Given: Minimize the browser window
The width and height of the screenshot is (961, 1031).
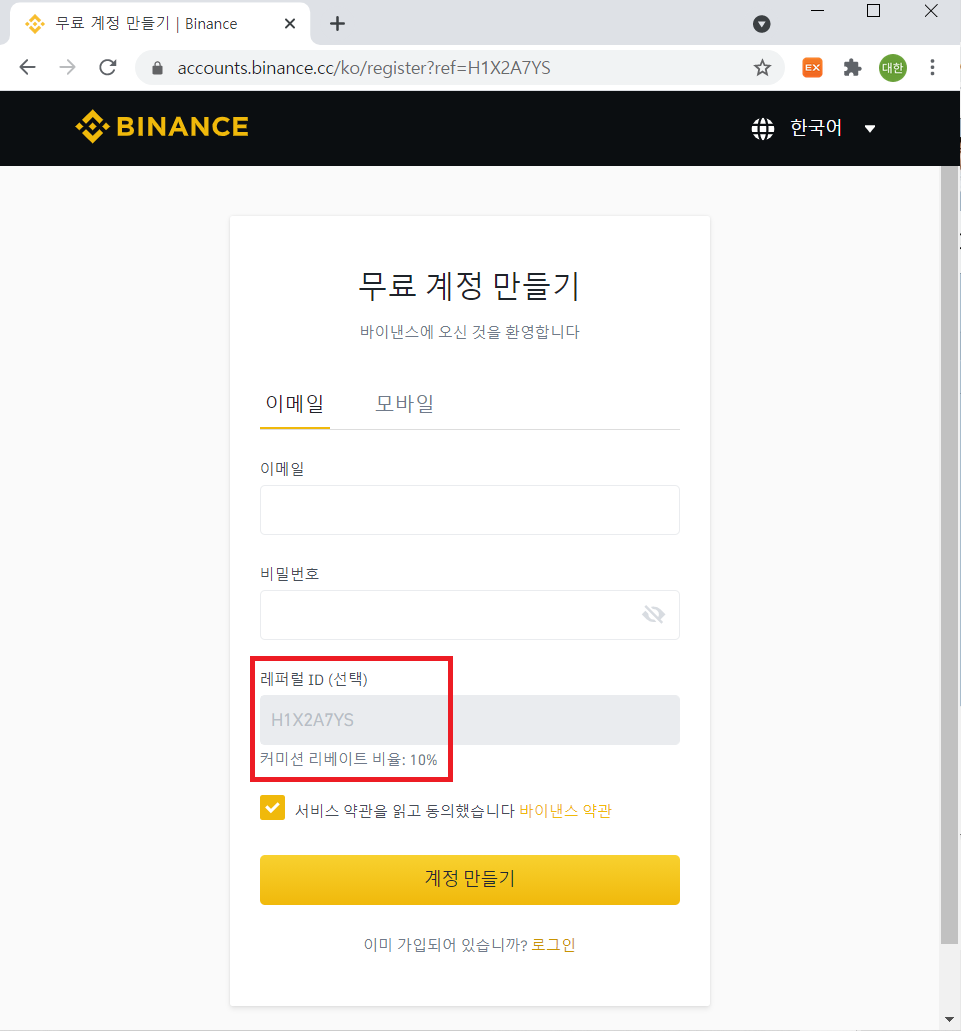Looking at the screenshot, I should click(817, 11).
